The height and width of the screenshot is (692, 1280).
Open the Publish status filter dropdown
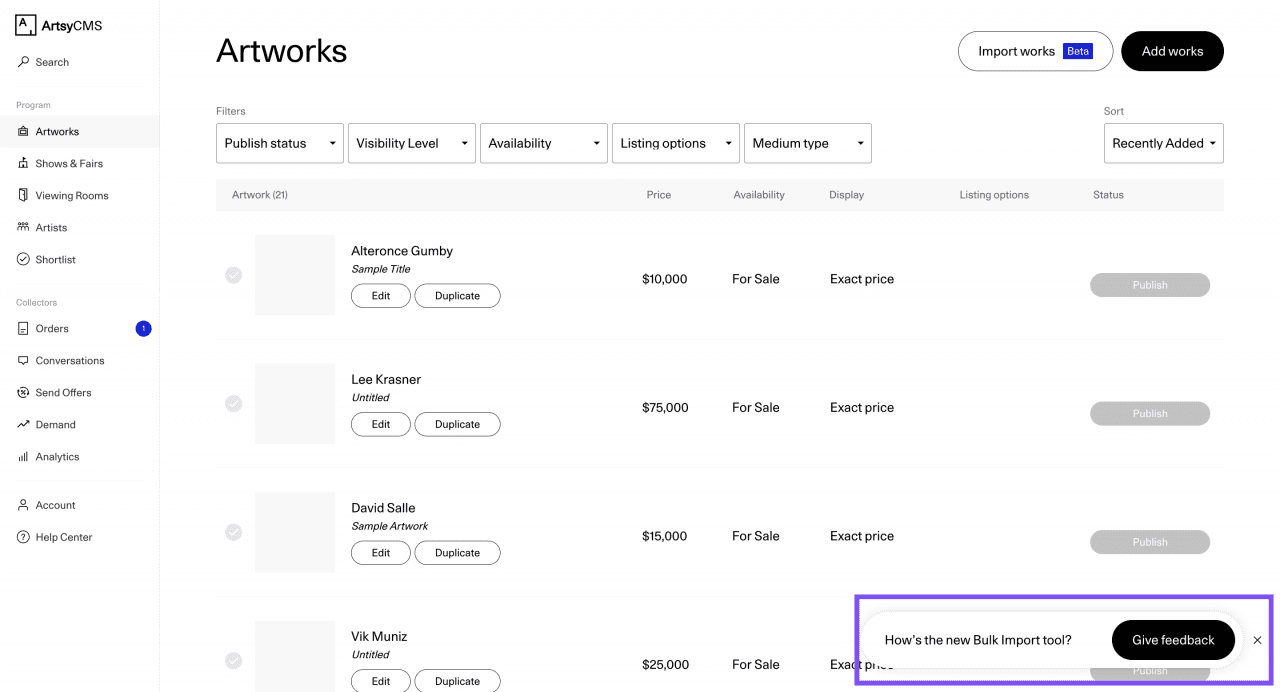[x=280, y=143]
